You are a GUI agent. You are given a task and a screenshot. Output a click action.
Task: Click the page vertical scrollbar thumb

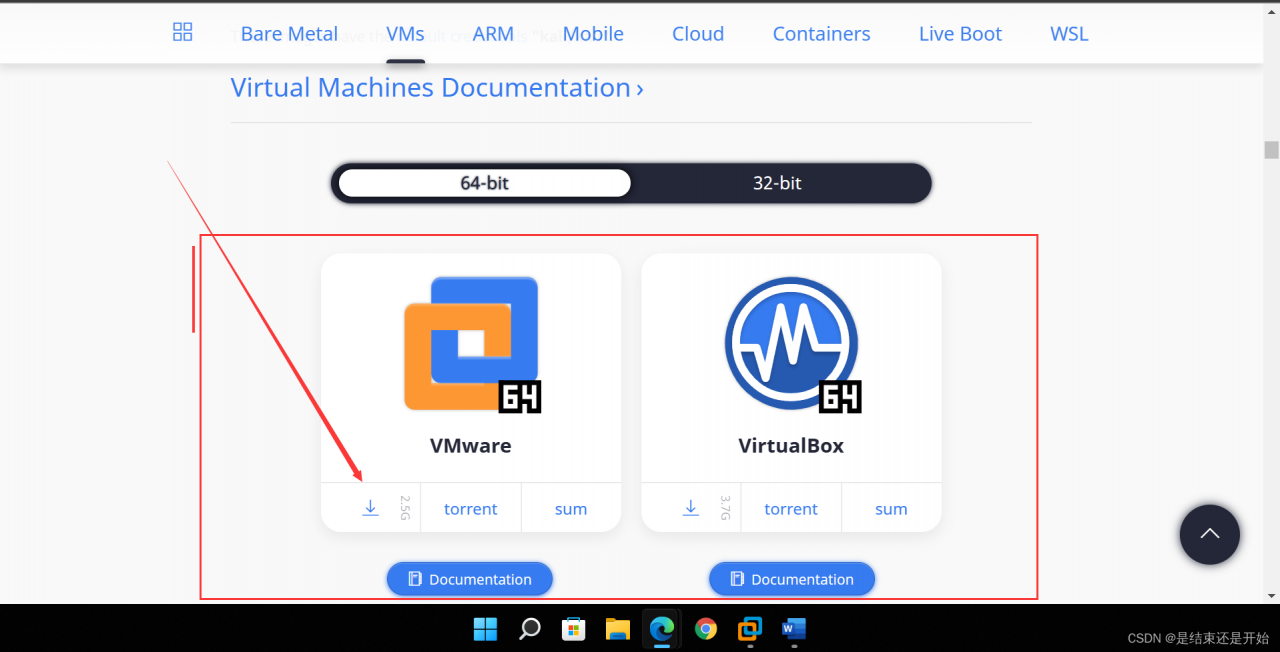1271,150
